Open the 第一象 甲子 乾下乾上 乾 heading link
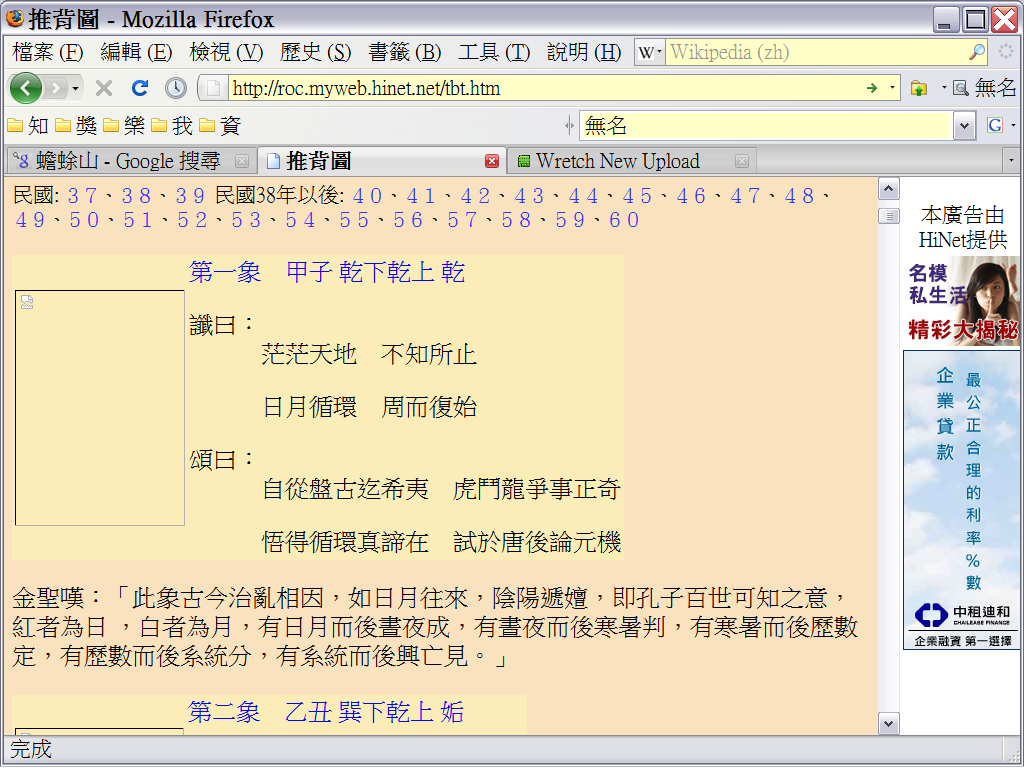Image resolution: width=1024 pixels, height=768 pixels. click(x=327, y=272)
